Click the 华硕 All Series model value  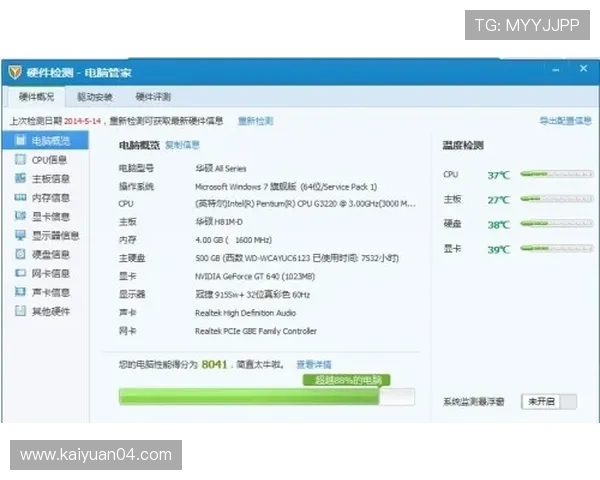pos(220,168)
